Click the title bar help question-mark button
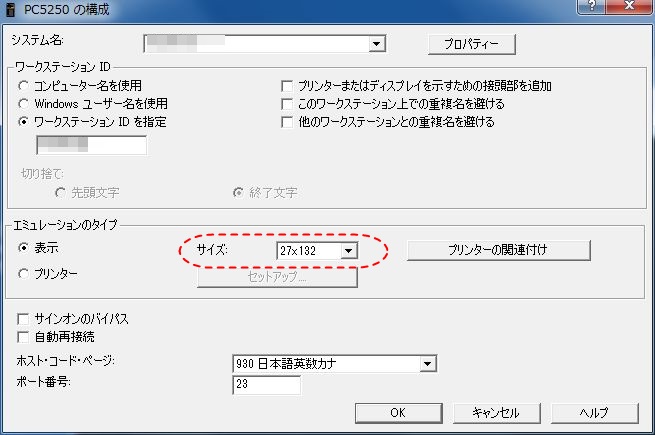Viewport: 655px width, 435px height. [x=592, y=6]
